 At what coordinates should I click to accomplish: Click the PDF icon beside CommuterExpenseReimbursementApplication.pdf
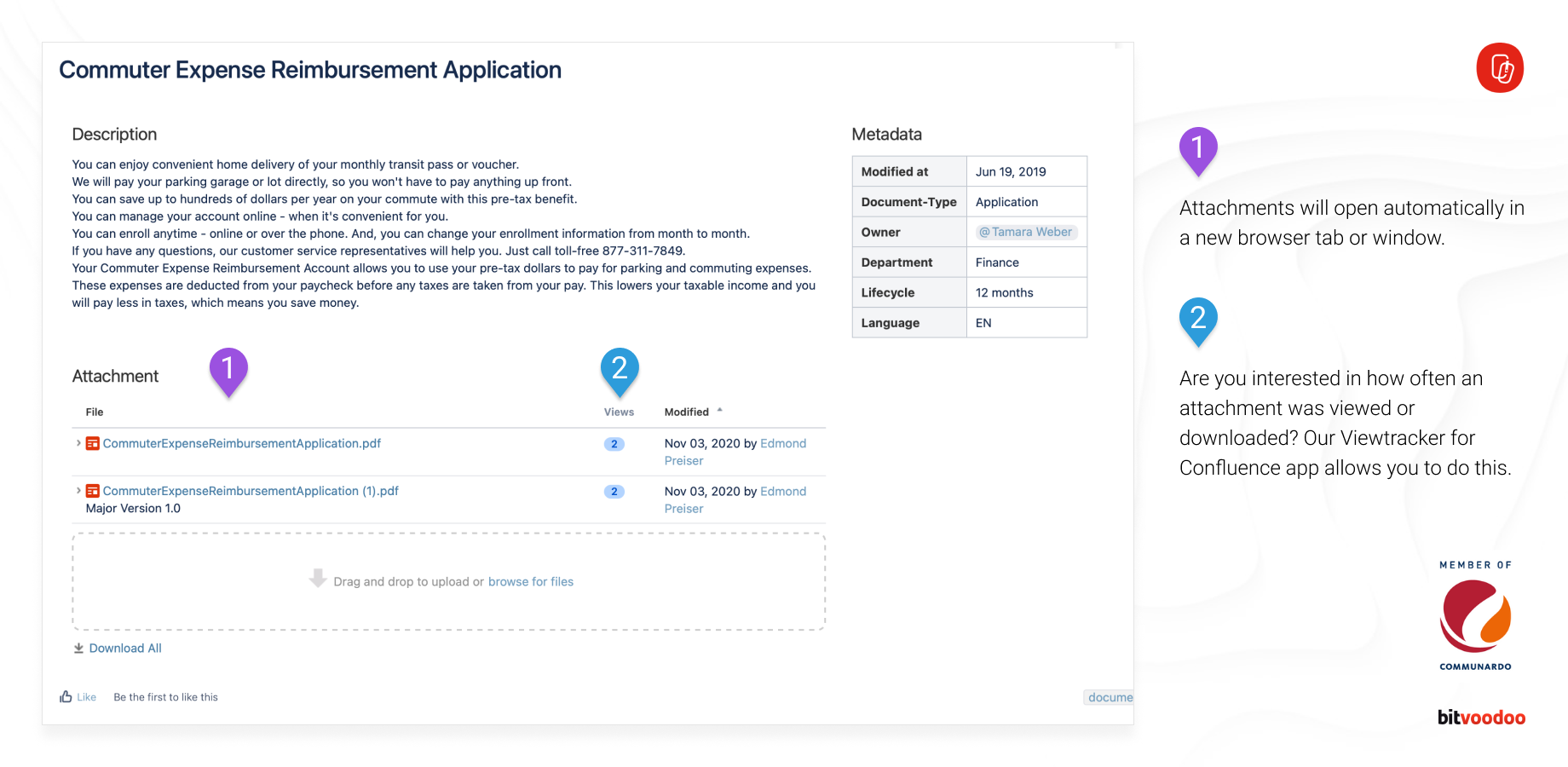[92, 443]
